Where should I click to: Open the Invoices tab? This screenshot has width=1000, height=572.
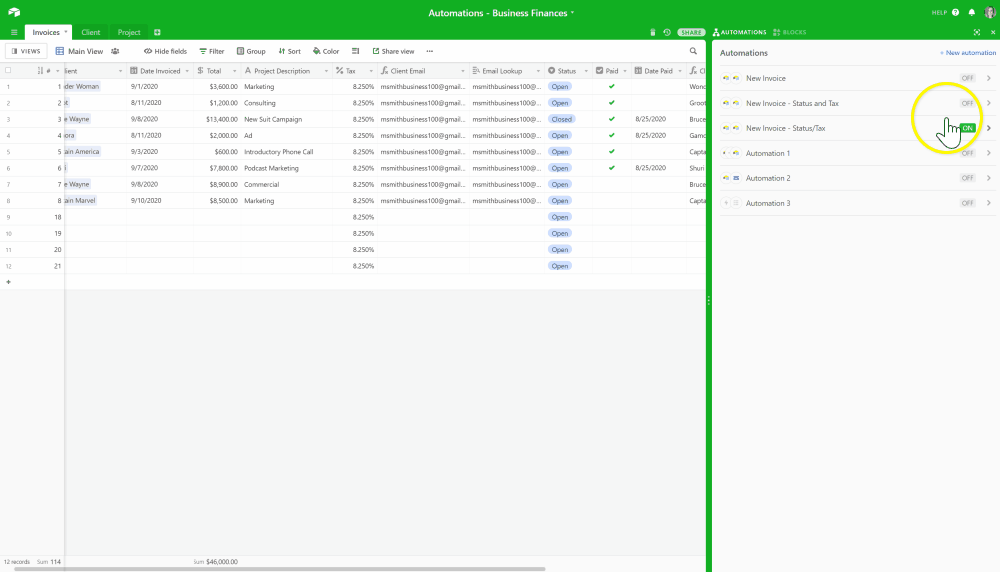(x=48, y=32)
